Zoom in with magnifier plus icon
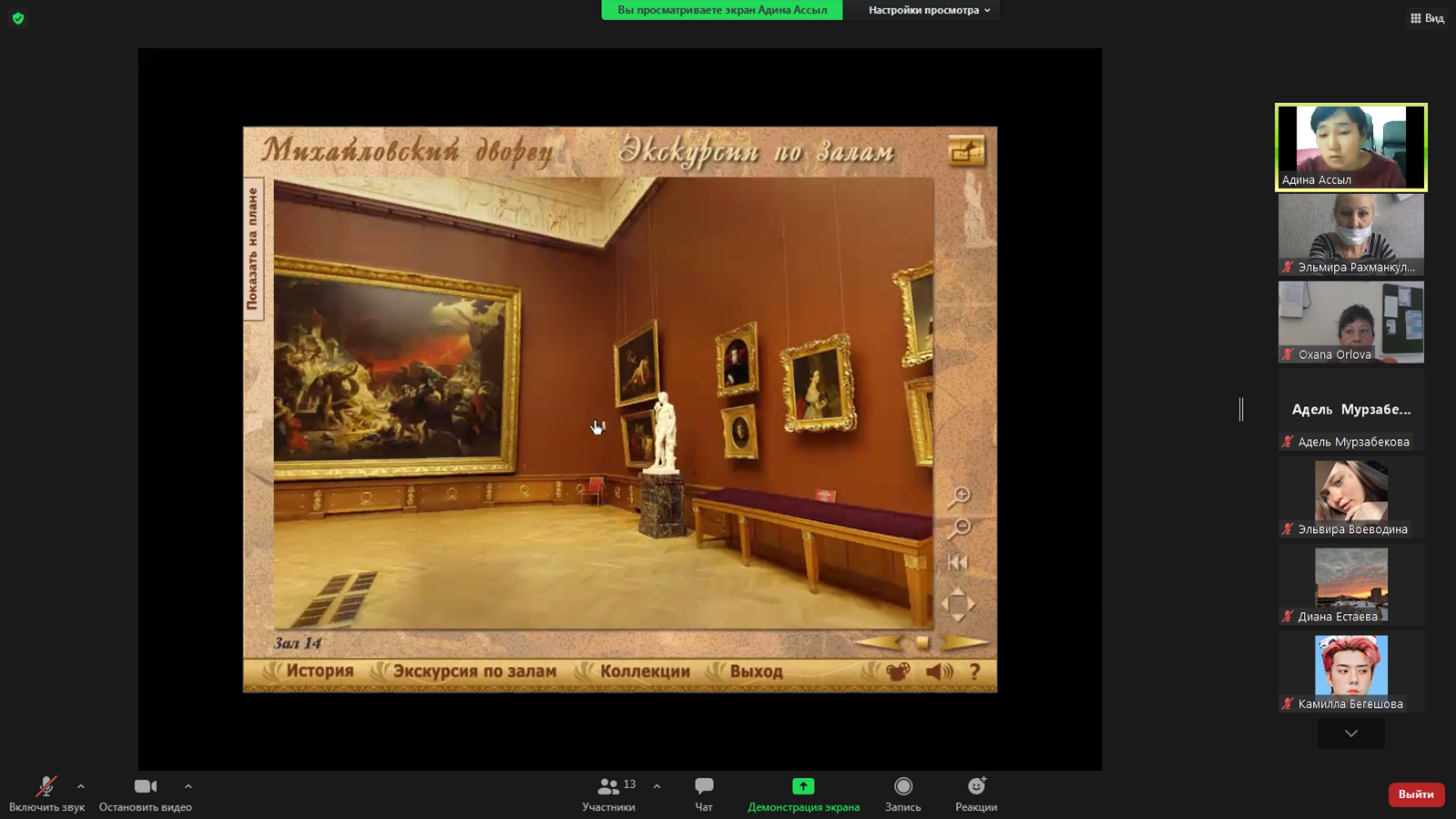Screen dimensions: 1456x819 959,497
